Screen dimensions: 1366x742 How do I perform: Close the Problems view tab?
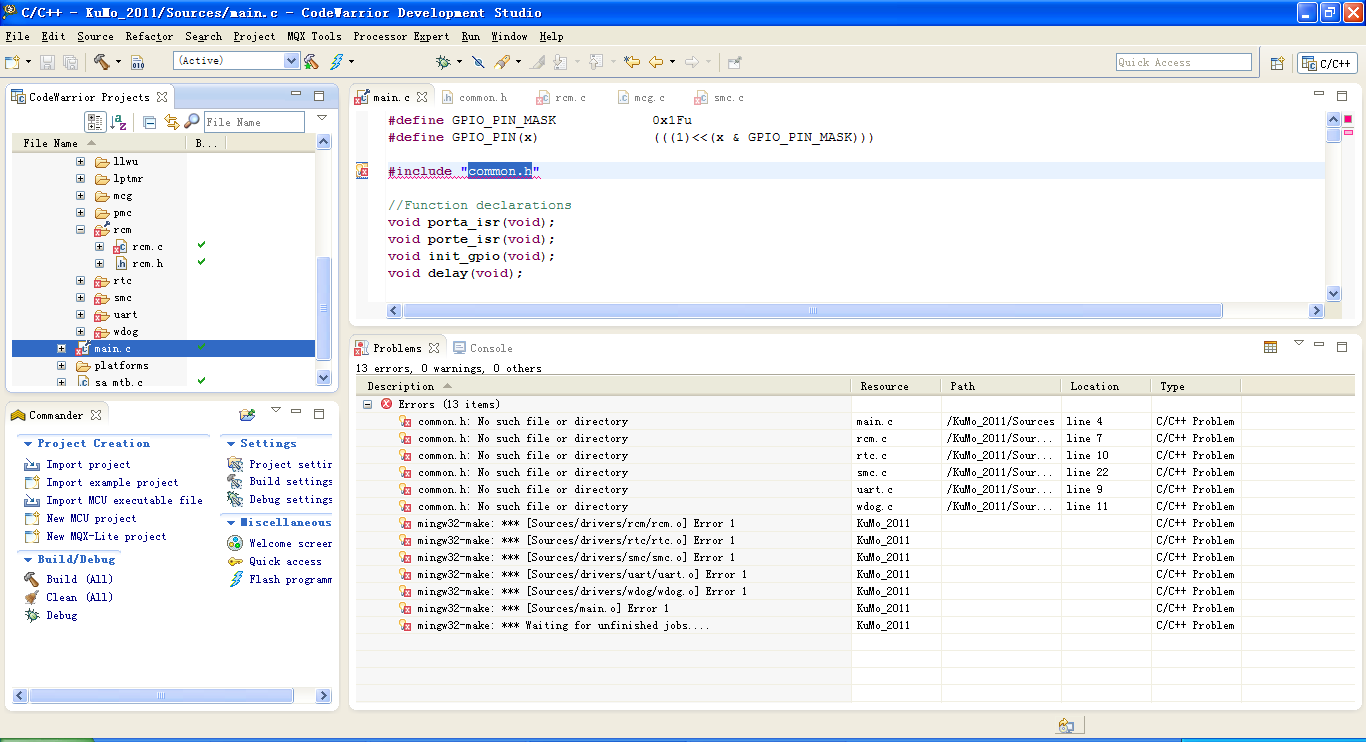pos(434,348)
